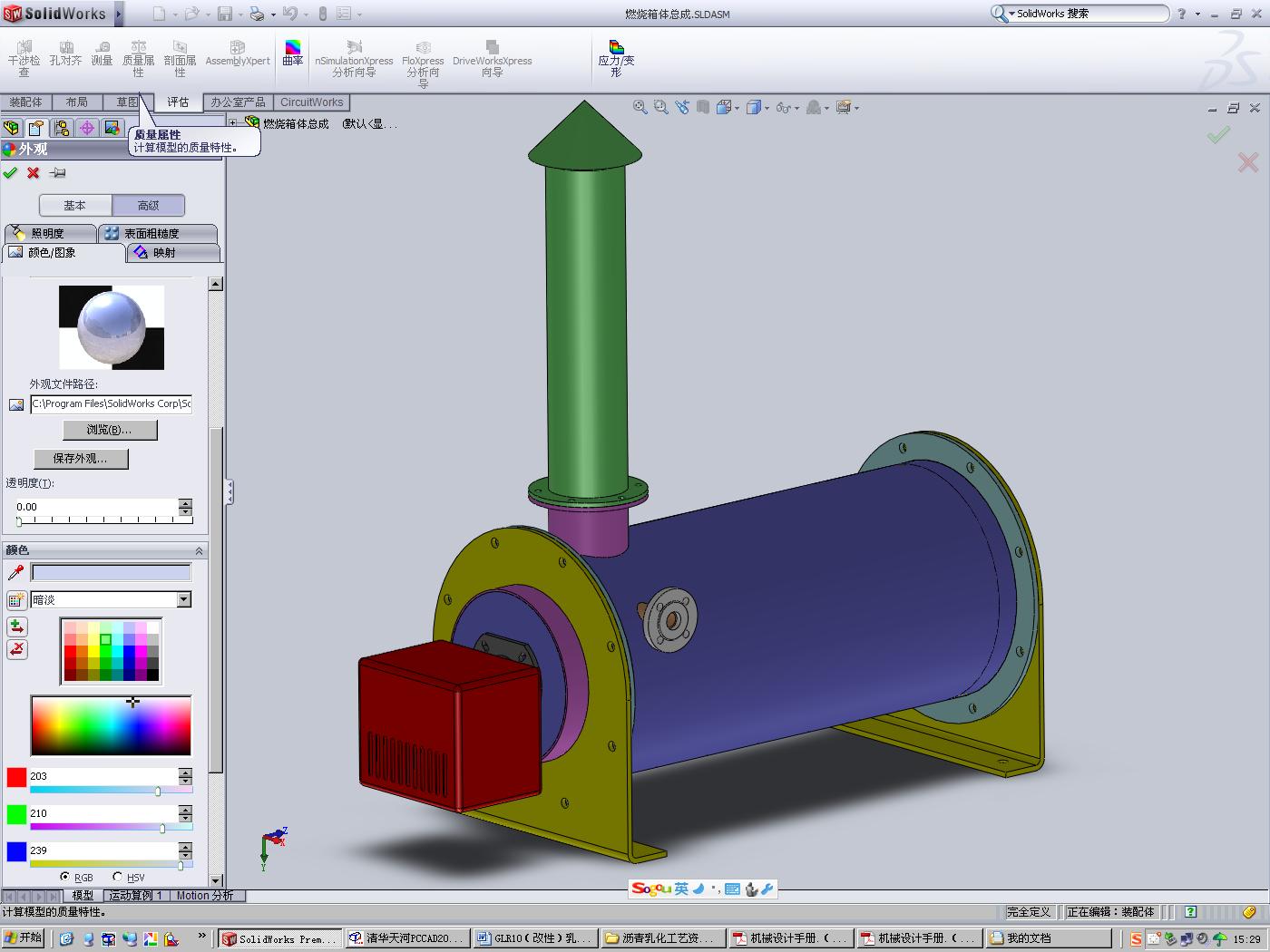Open the DriveWorksXpress wizard
The height and width of the screenshot is (952, 1270).
[492, 58]
